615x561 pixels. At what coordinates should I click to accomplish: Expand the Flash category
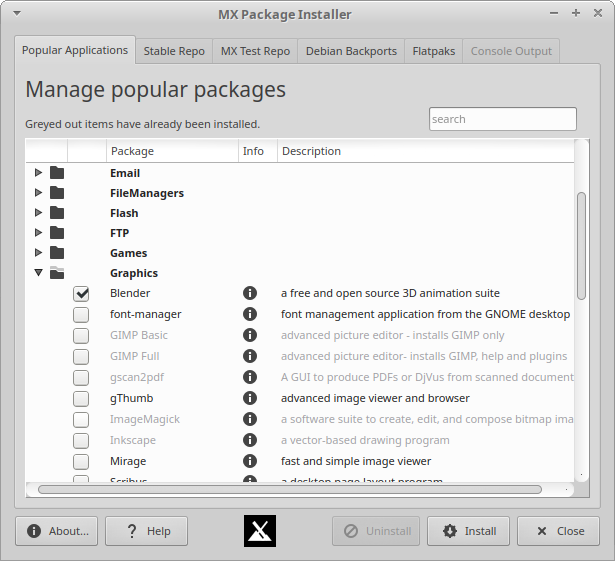click(x=38, y=213)
